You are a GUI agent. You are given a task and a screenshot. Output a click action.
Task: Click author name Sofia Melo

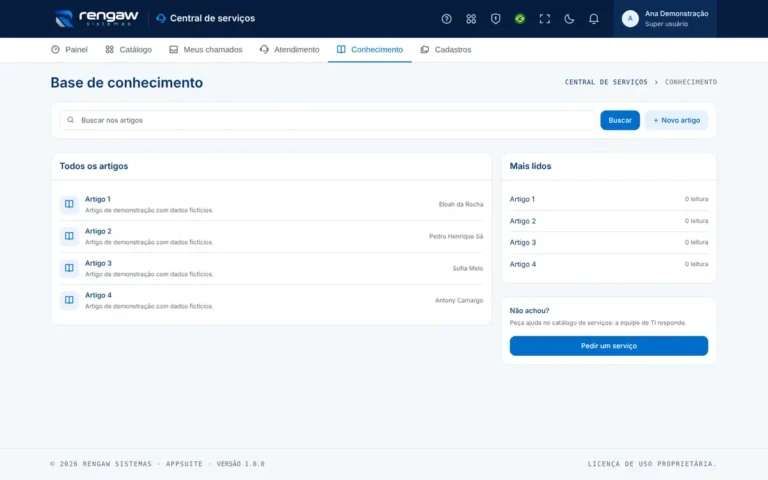click(468, 268)
